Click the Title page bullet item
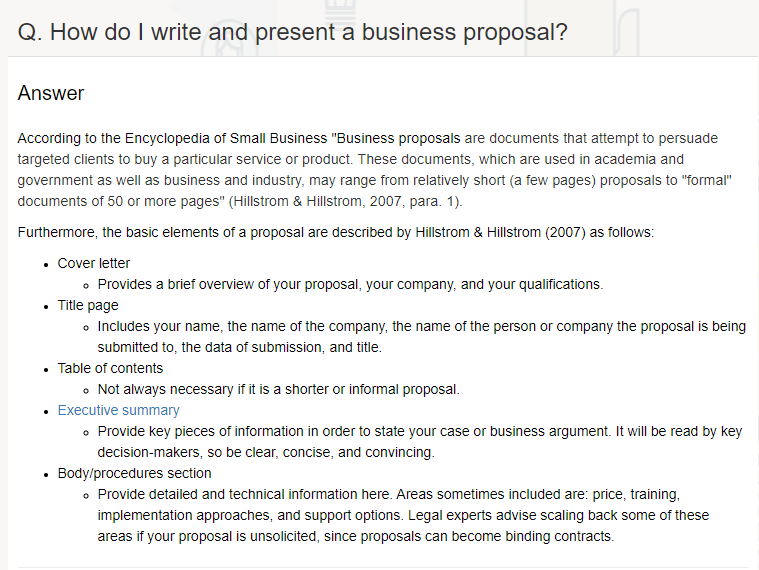Viewport: 759px width, 570px height. click(88, 305)
